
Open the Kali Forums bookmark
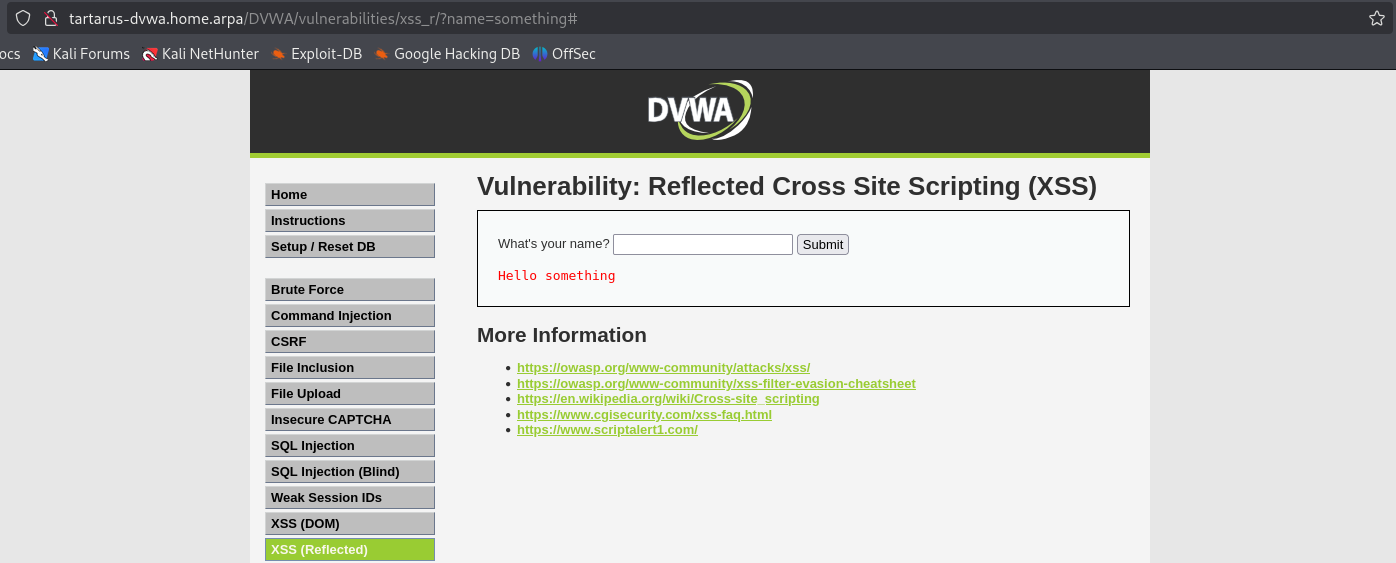point(82,54)
